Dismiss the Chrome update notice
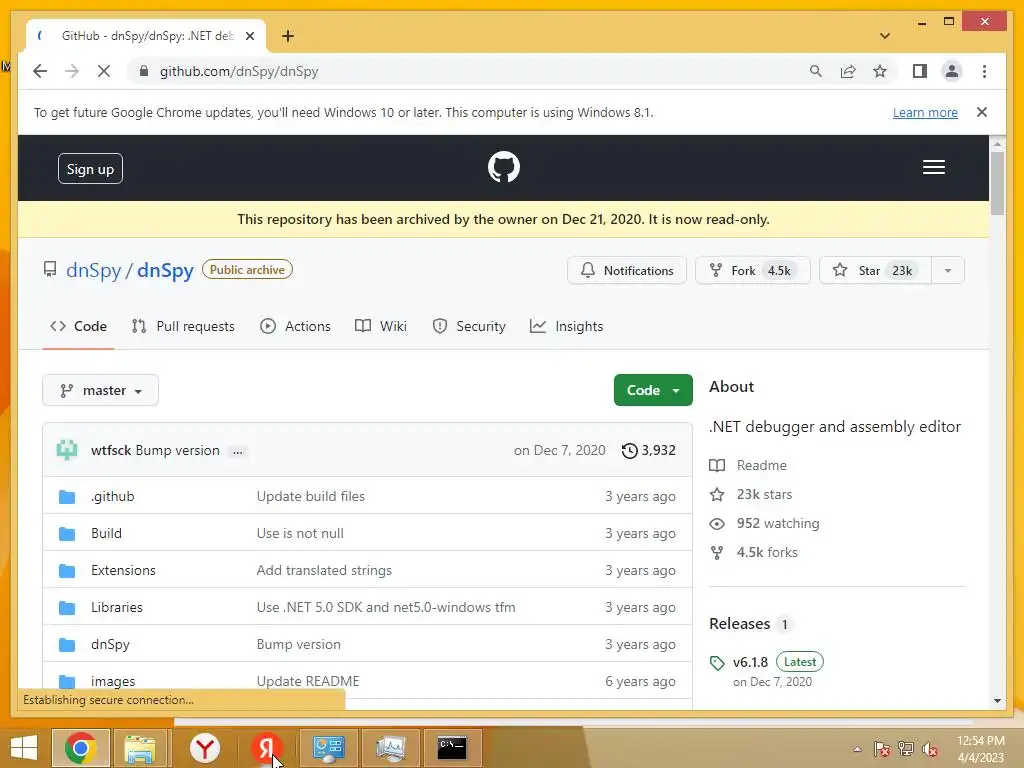Image resolution: width=1024 pixels, height=768 pixels. (981, 112)
